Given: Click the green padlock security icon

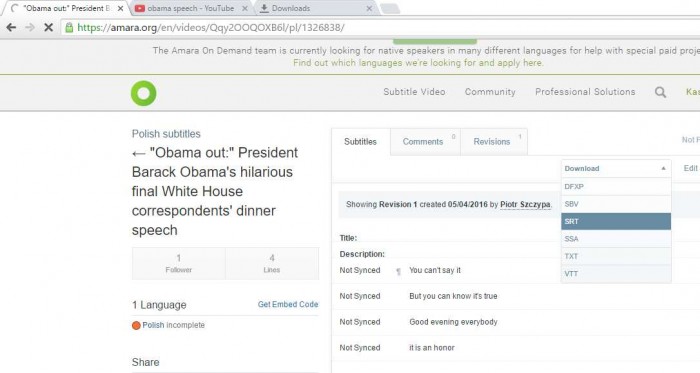Looking at the screenshot, I should click(69, 28).
